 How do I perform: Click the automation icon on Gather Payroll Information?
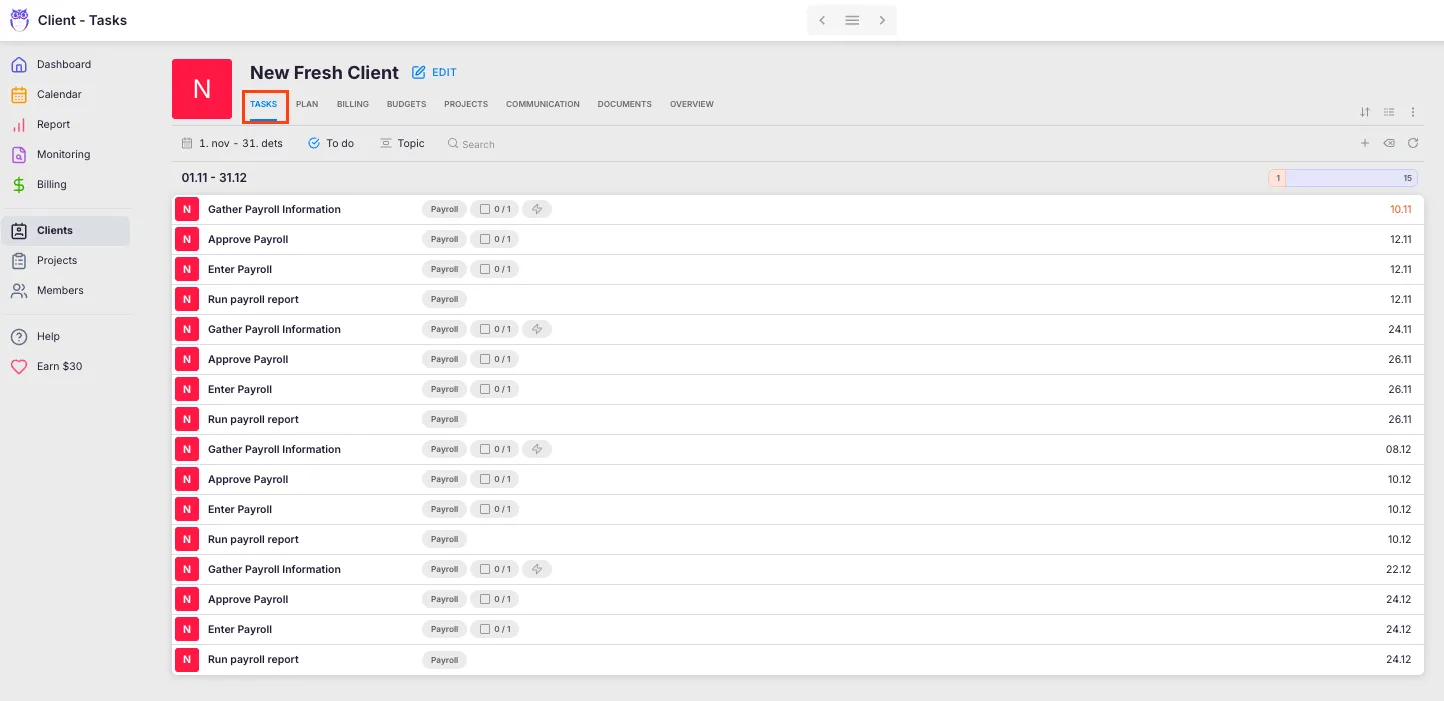click(x=536, y=209)
